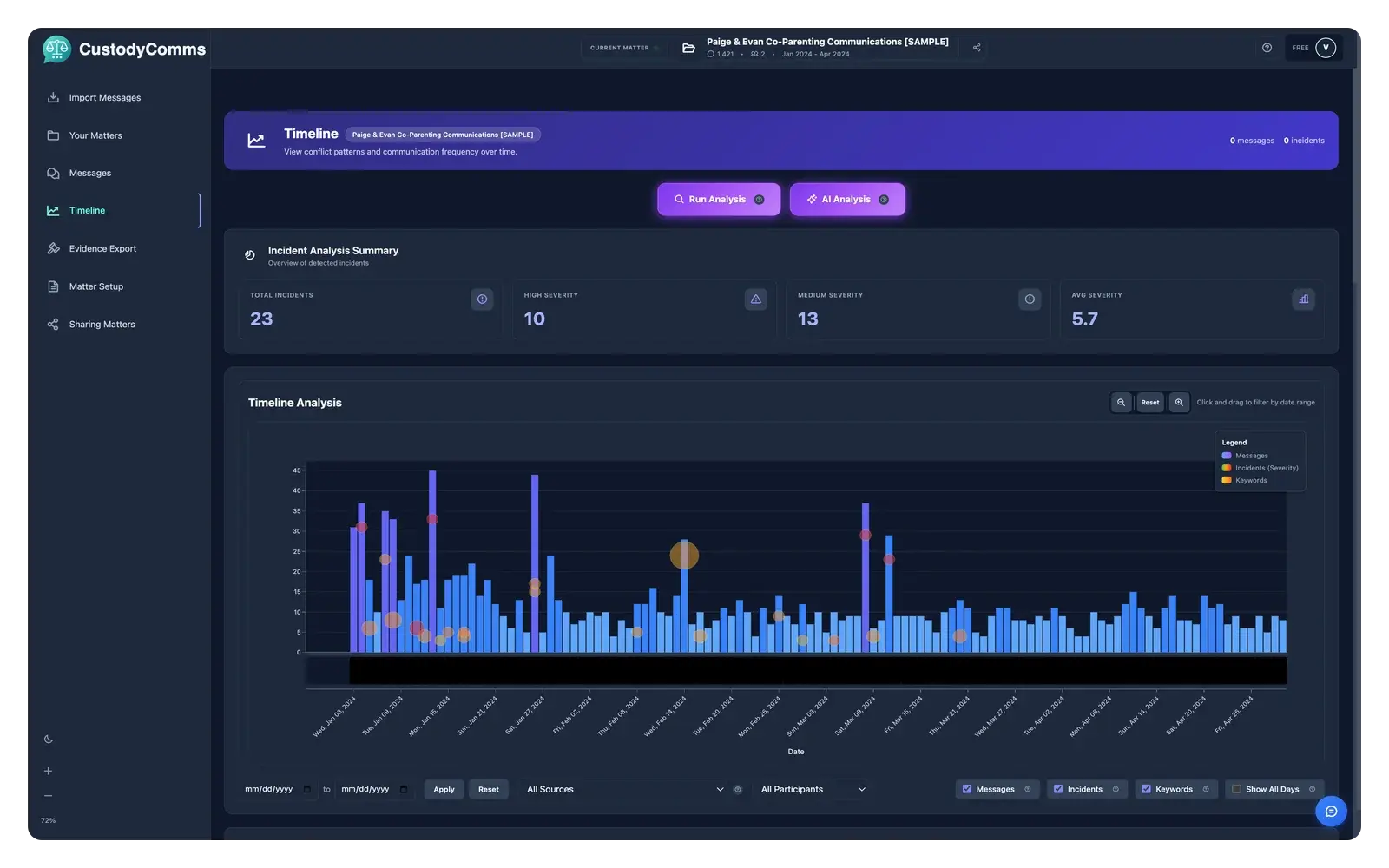The image size is (1389, 868).
Task: Open the V user avatar
Action: [x=1326, y=48]
